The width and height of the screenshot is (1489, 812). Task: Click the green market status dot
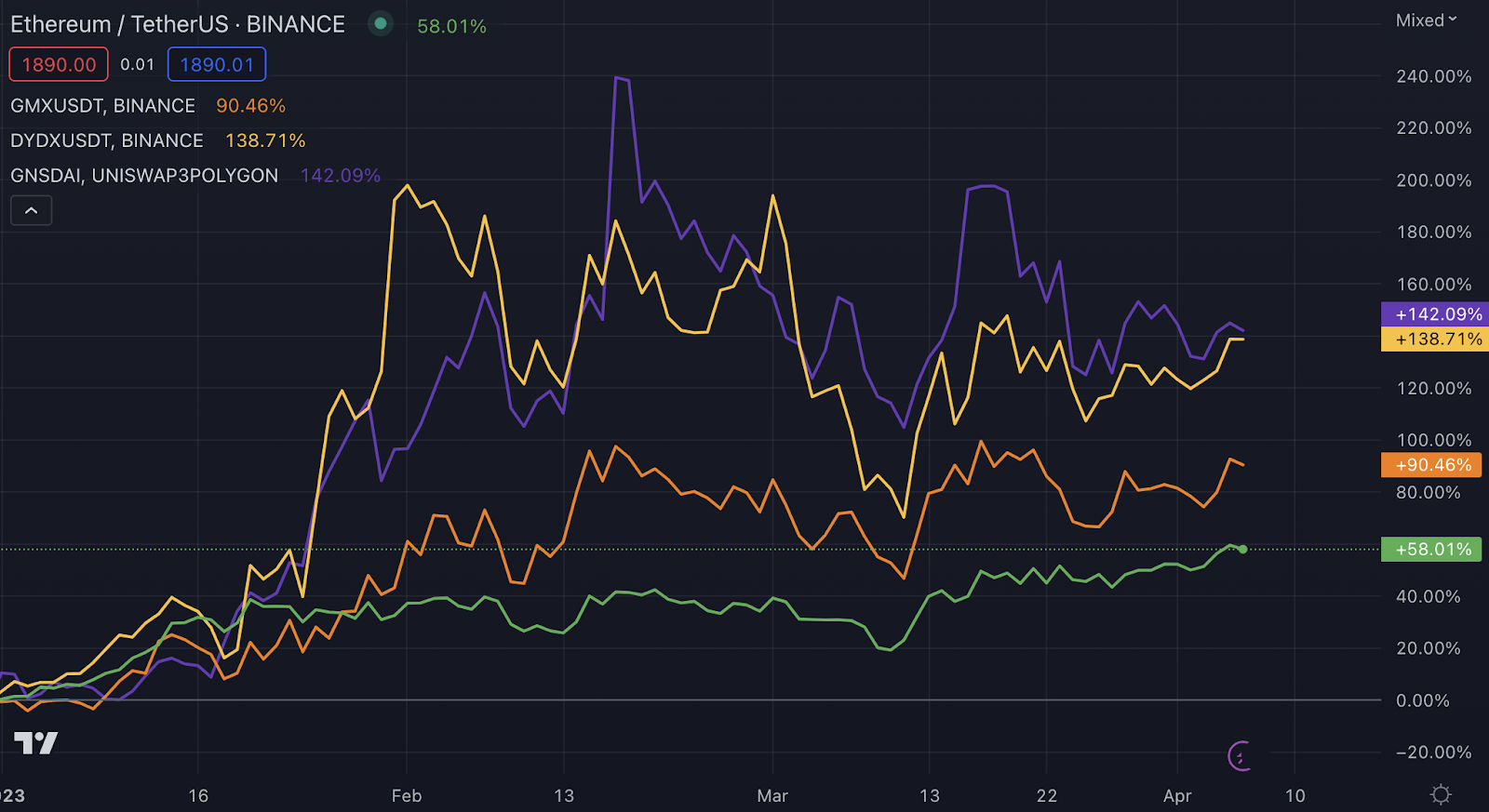click(x=380, y=24)
